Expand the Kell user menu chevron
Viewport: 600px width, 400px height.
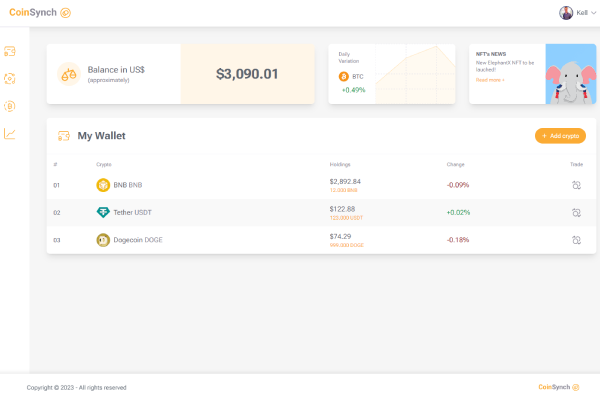(594, 13)
